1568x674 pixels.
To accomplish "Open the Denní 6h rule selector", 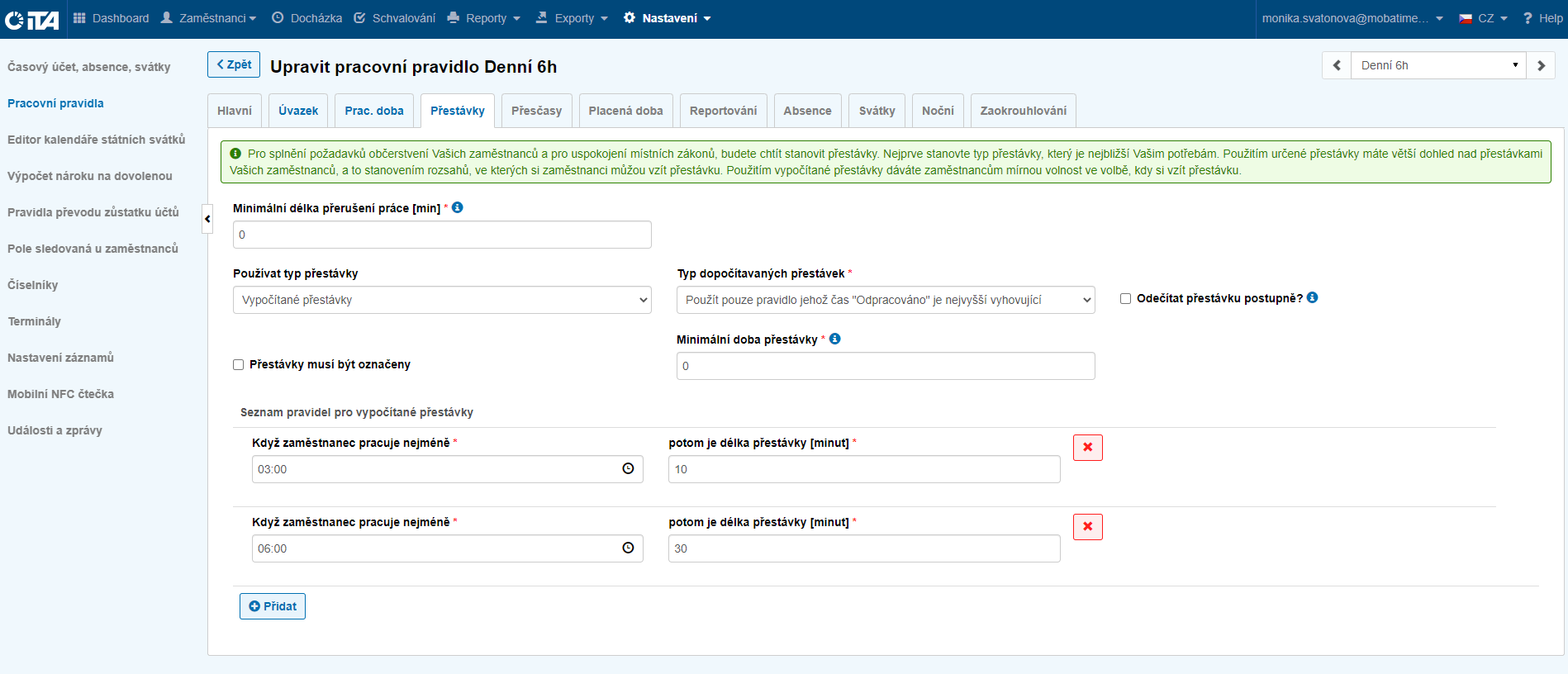I will coord(1437,65).
